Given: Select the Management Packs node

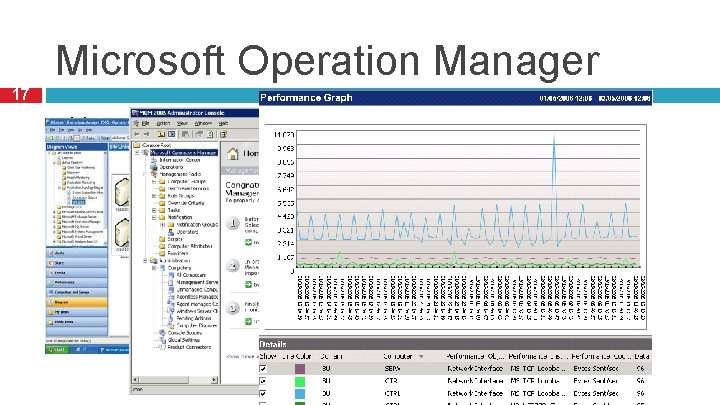Looking at the screenshot, I should [x=180, y=174].
